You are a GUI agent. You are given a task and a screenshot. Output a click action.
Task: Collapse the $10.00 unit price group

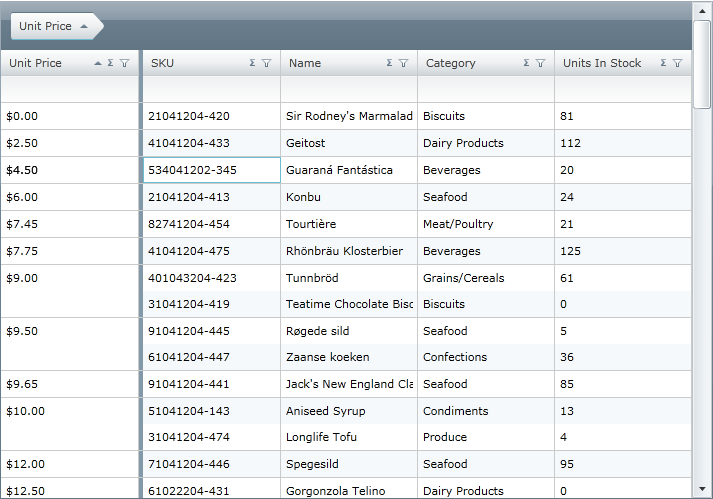click(x=24, y=411)
